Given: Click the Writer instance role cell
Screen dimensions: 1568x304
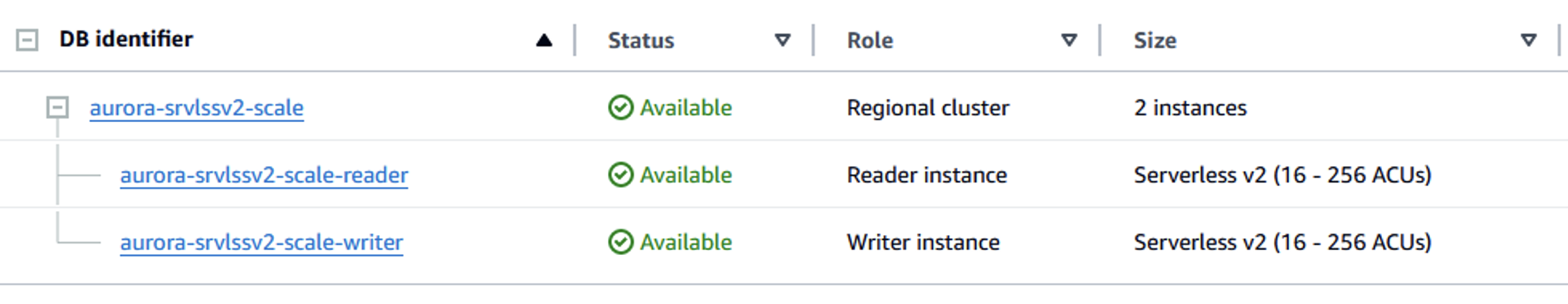Looking at the screenshot, I should [x=924, y=242].
